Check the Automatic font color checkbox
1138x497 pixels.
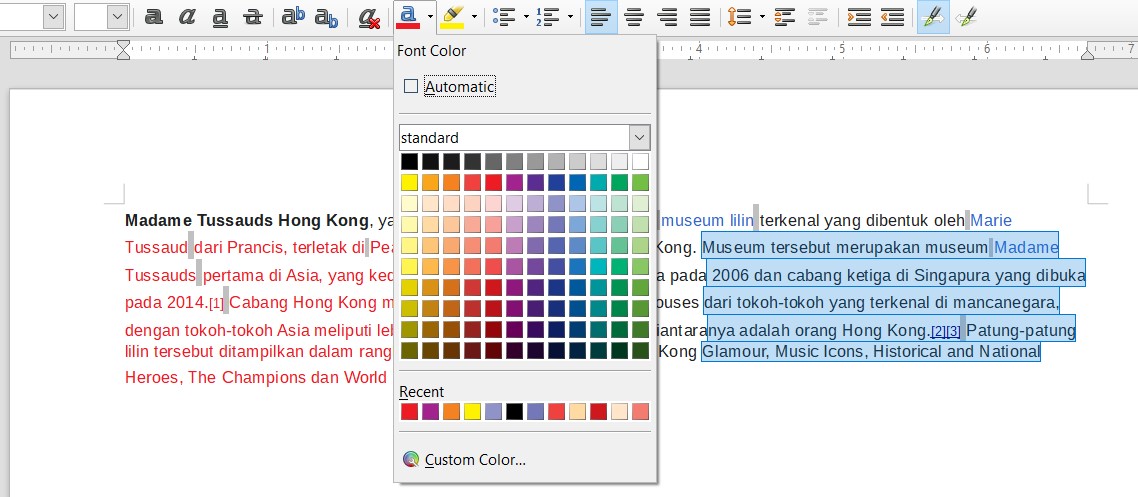click(x=411, y=86)
